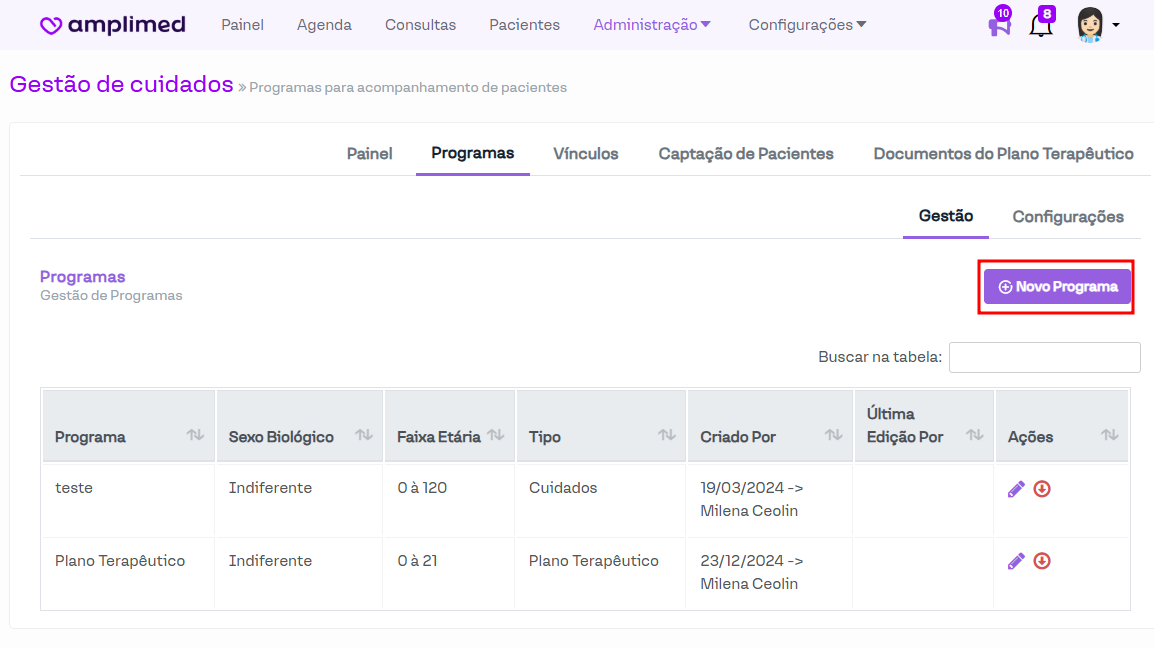
Task: Open the megaphone announcements icon
Action: point(998,26)
